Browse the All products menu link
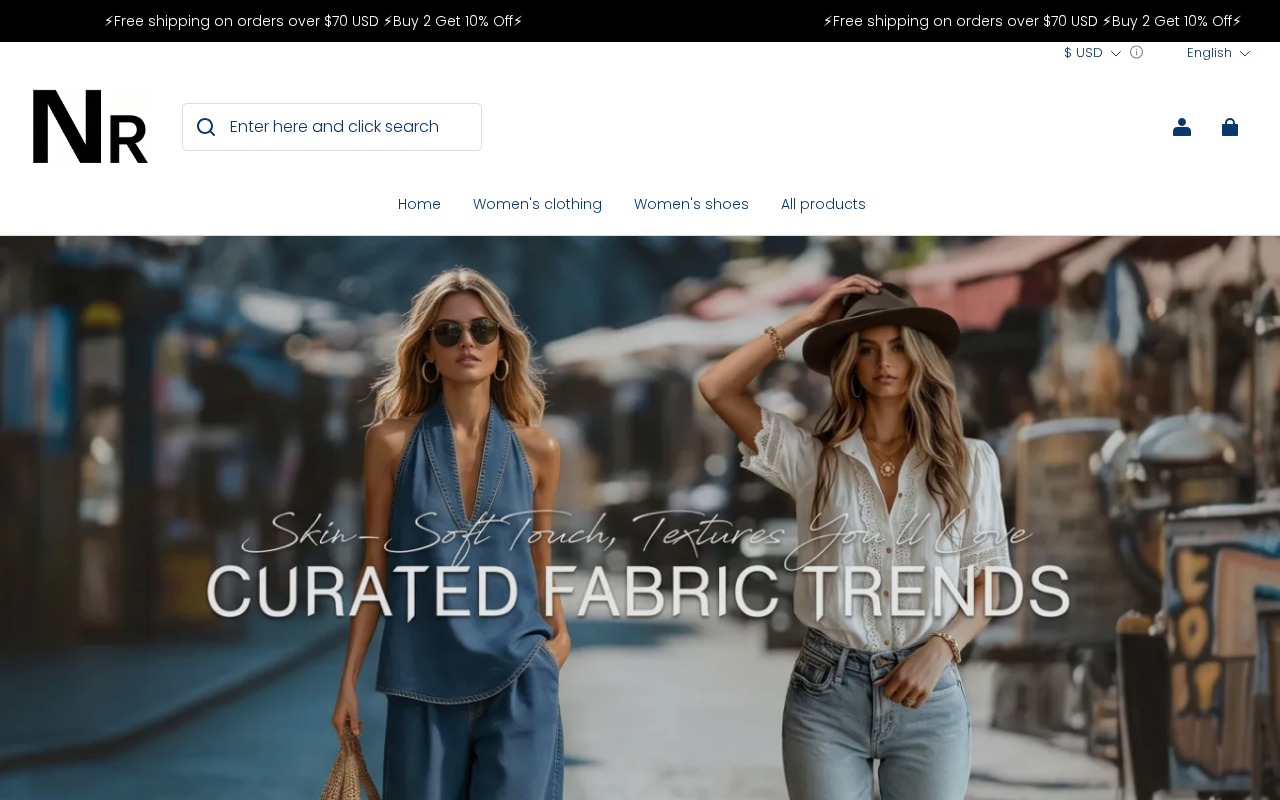This screenshot has width=1280, height=800. [823, 204]
